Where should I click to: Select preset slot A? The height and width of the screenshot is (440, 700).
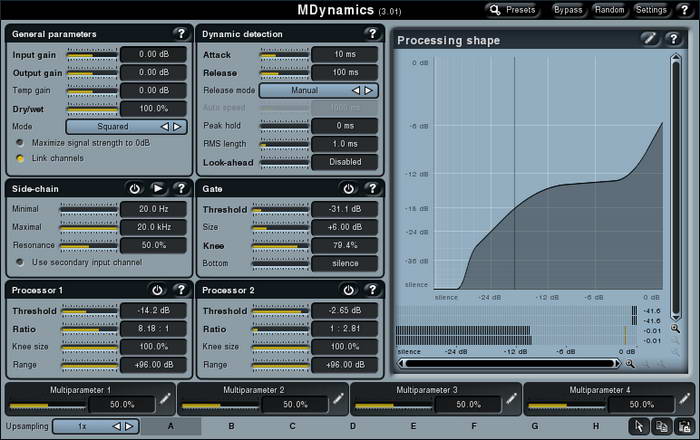click(171, 426)
